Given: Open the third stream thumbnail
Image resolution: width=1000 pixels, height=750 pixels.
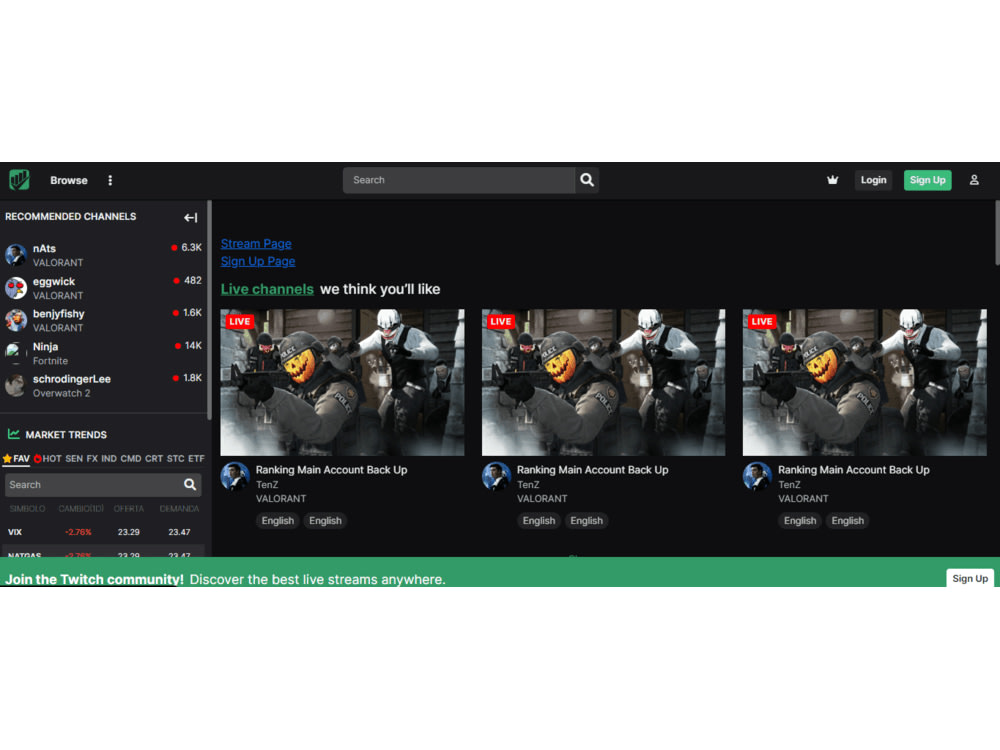Looking at the screenshot, I should point(865,383).
